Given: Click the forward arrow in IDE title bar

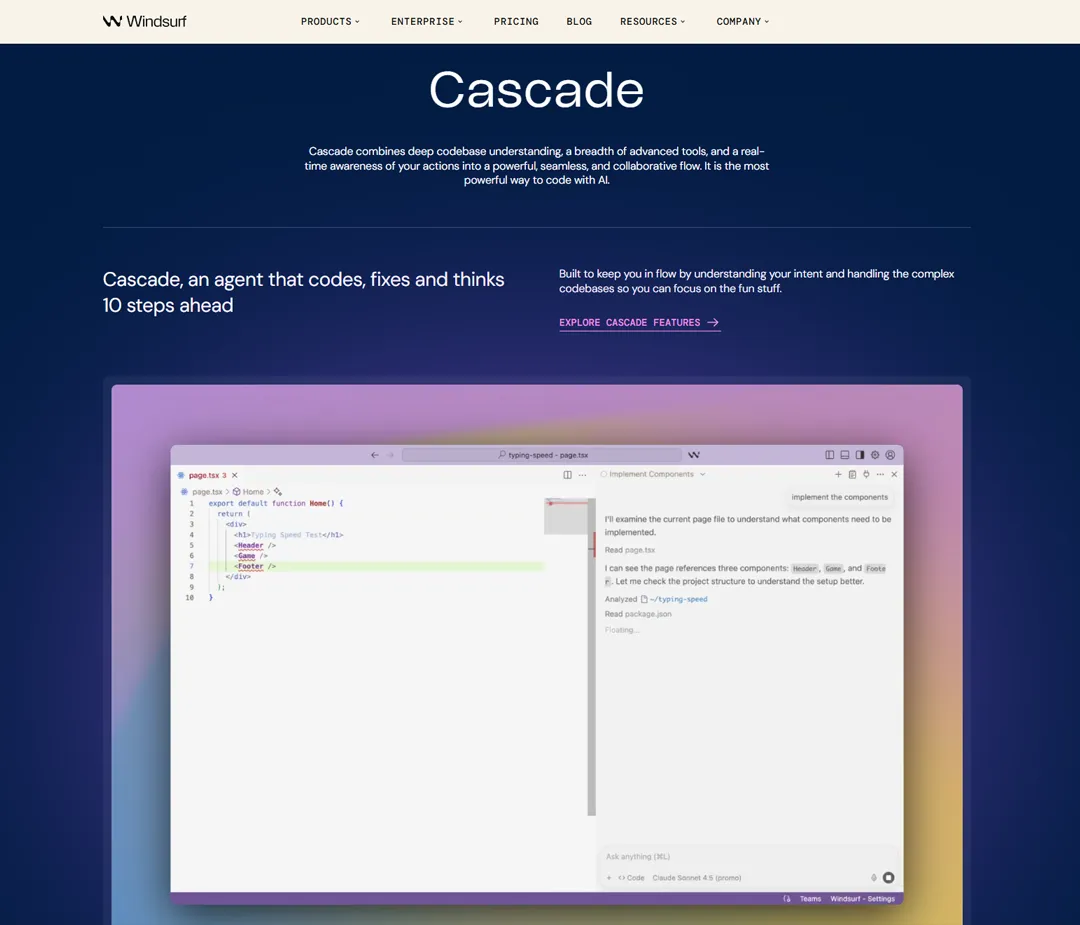Looking at the screenshot, I should 390,455.
